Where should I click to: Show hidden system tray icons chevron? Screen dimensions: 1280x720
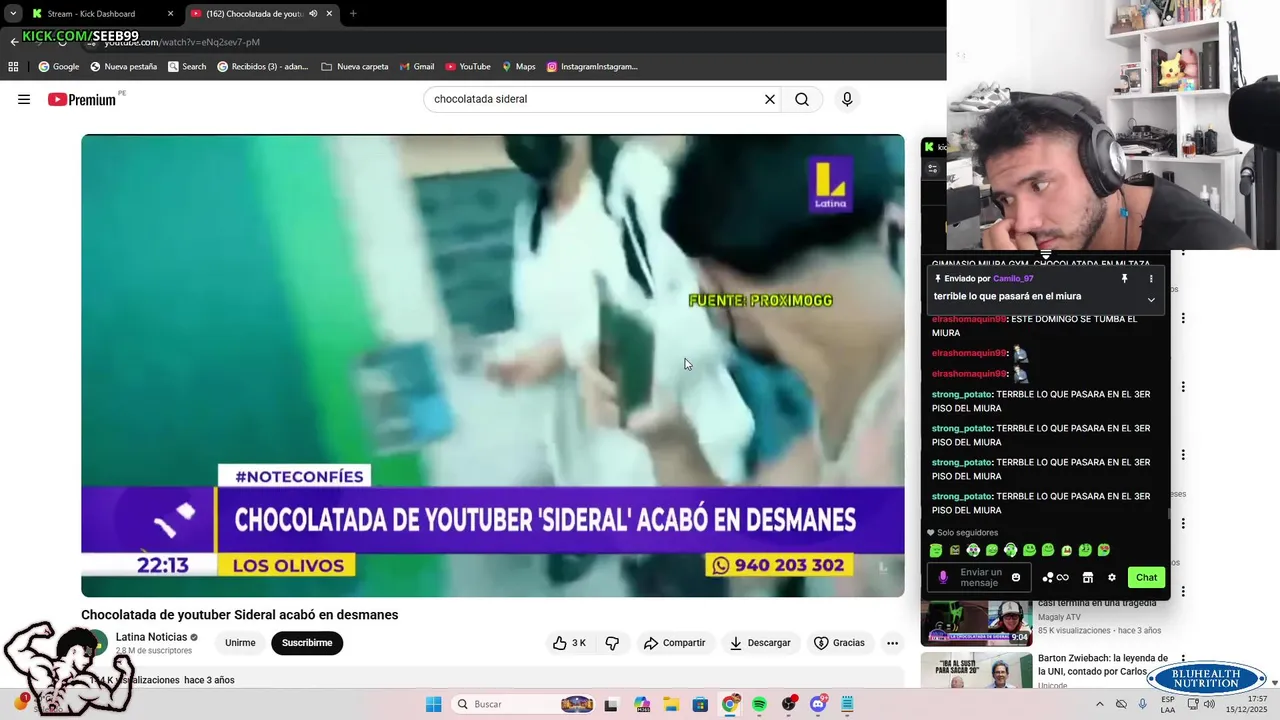(x=1100, y=704)
